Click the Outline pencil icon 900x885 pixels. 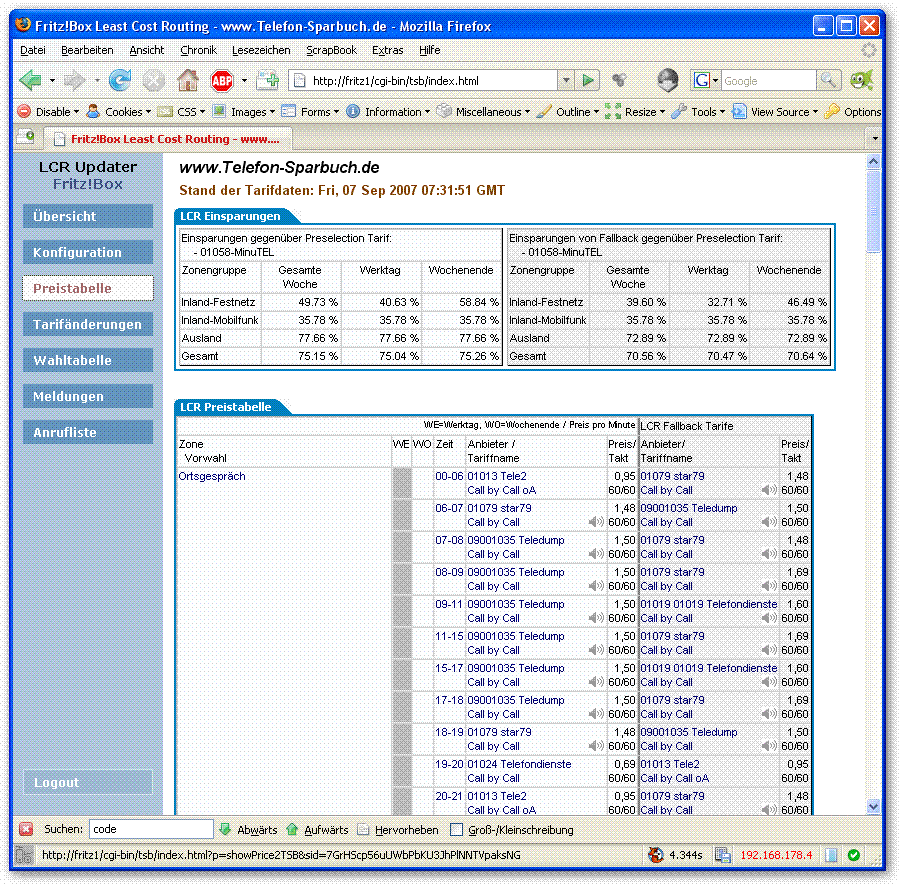pyautogui.click(x=544, y=111)
